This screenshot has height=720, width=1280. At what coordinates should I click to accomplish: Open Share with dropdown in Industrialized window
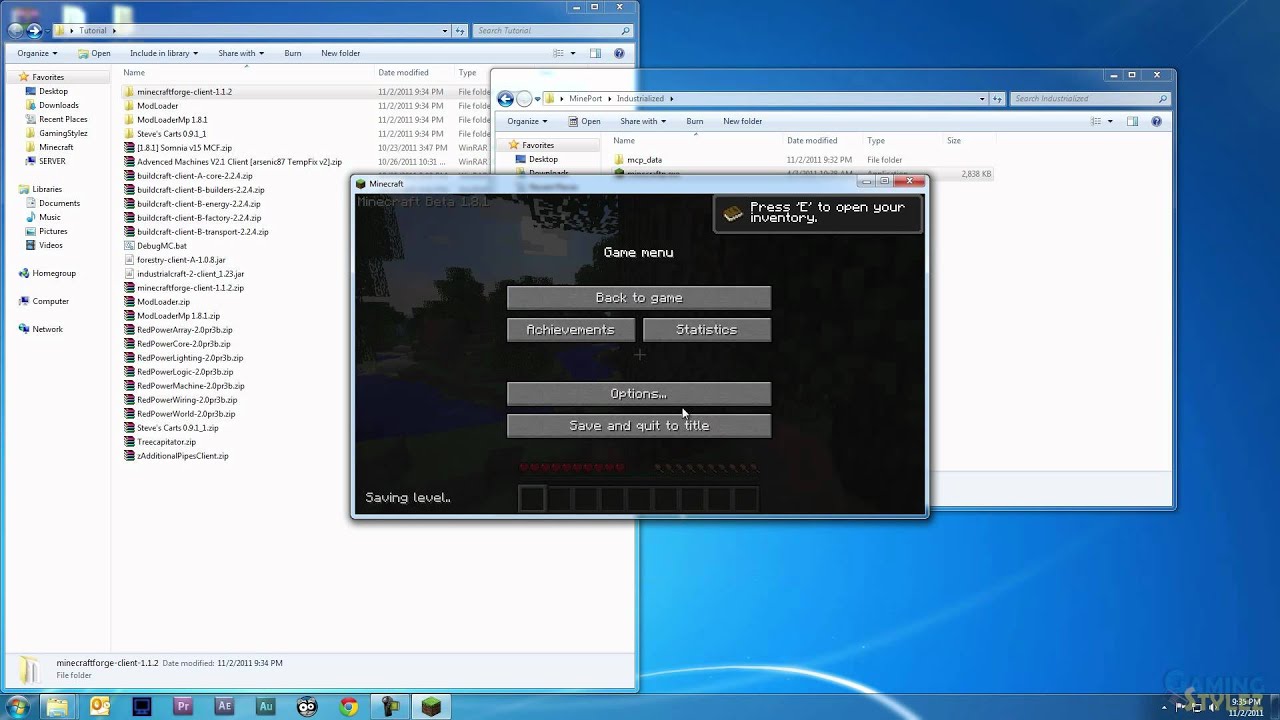pos(643,121)
